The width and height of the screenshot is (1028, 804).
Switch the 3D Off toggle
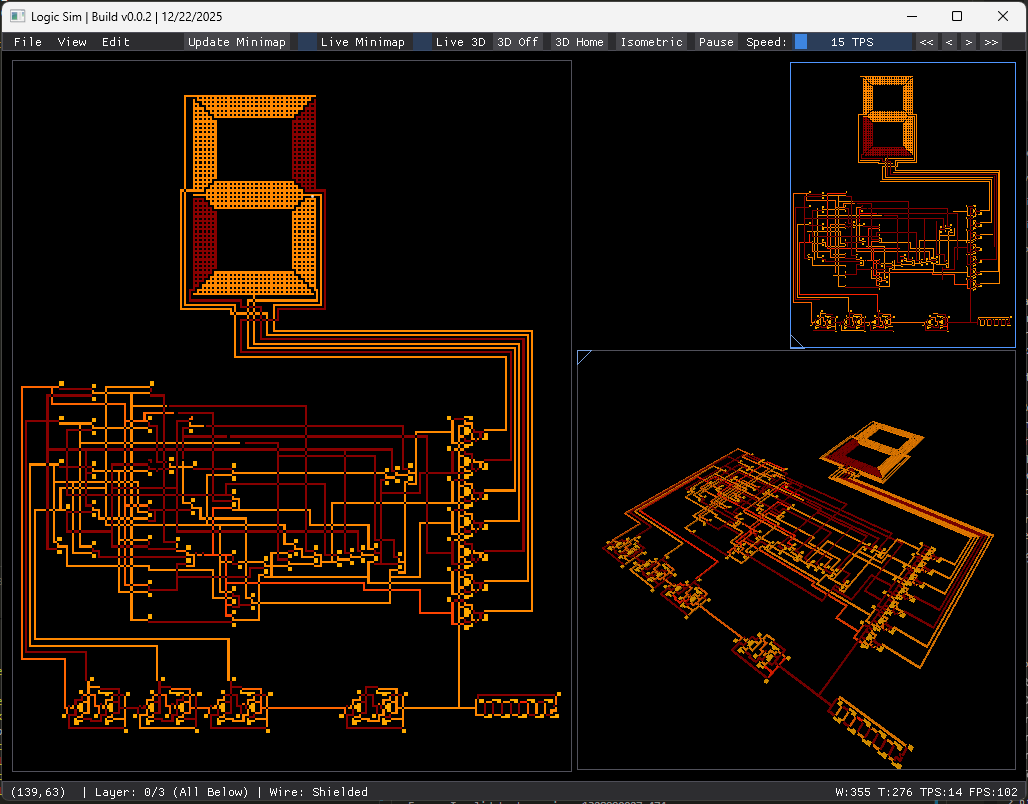click(x=518, y=42)
